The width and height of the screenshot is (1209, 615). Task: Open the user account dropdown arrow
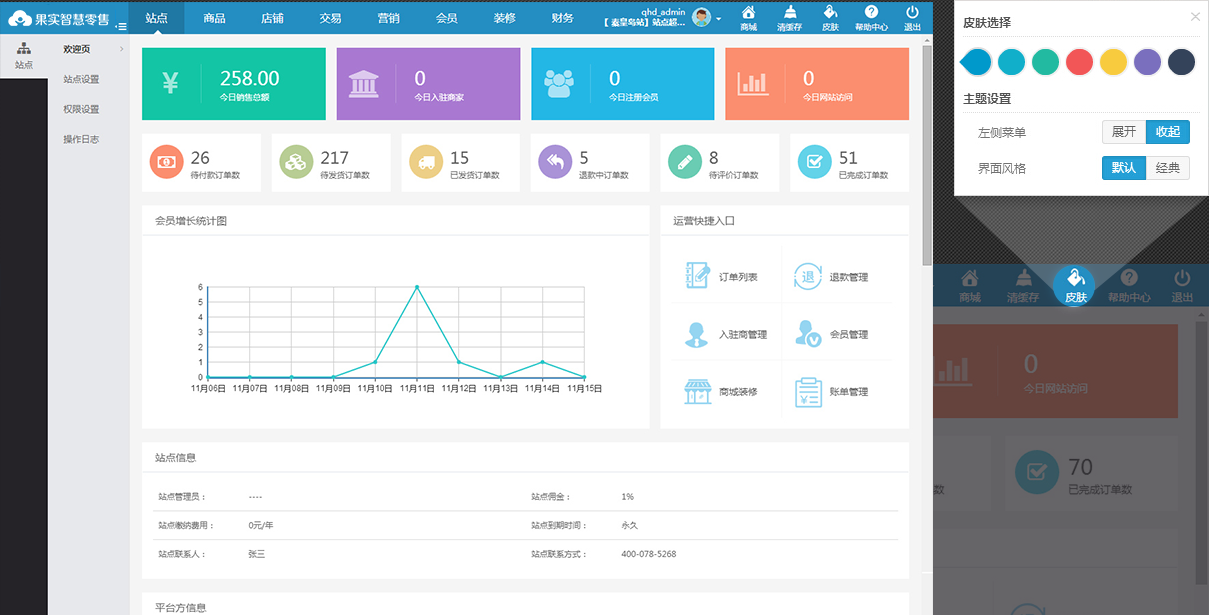click(719, 19)
